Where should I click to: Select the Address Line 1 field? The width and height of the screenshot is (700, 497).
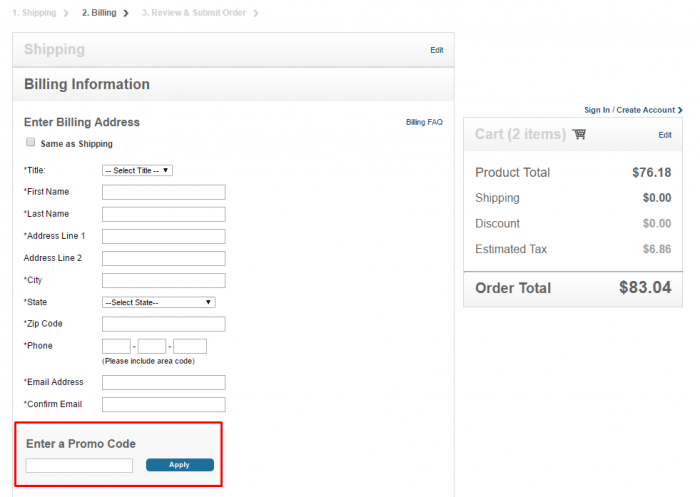point(164,236)
